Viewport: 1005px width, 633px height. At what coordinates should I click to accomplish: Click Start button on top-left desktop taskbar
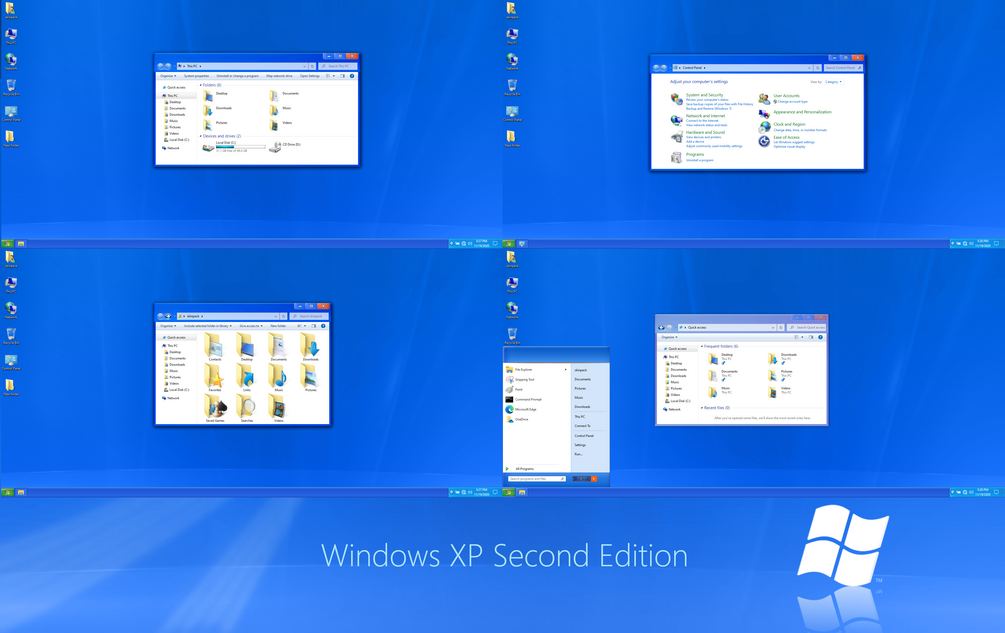click(x=8, y=243)
